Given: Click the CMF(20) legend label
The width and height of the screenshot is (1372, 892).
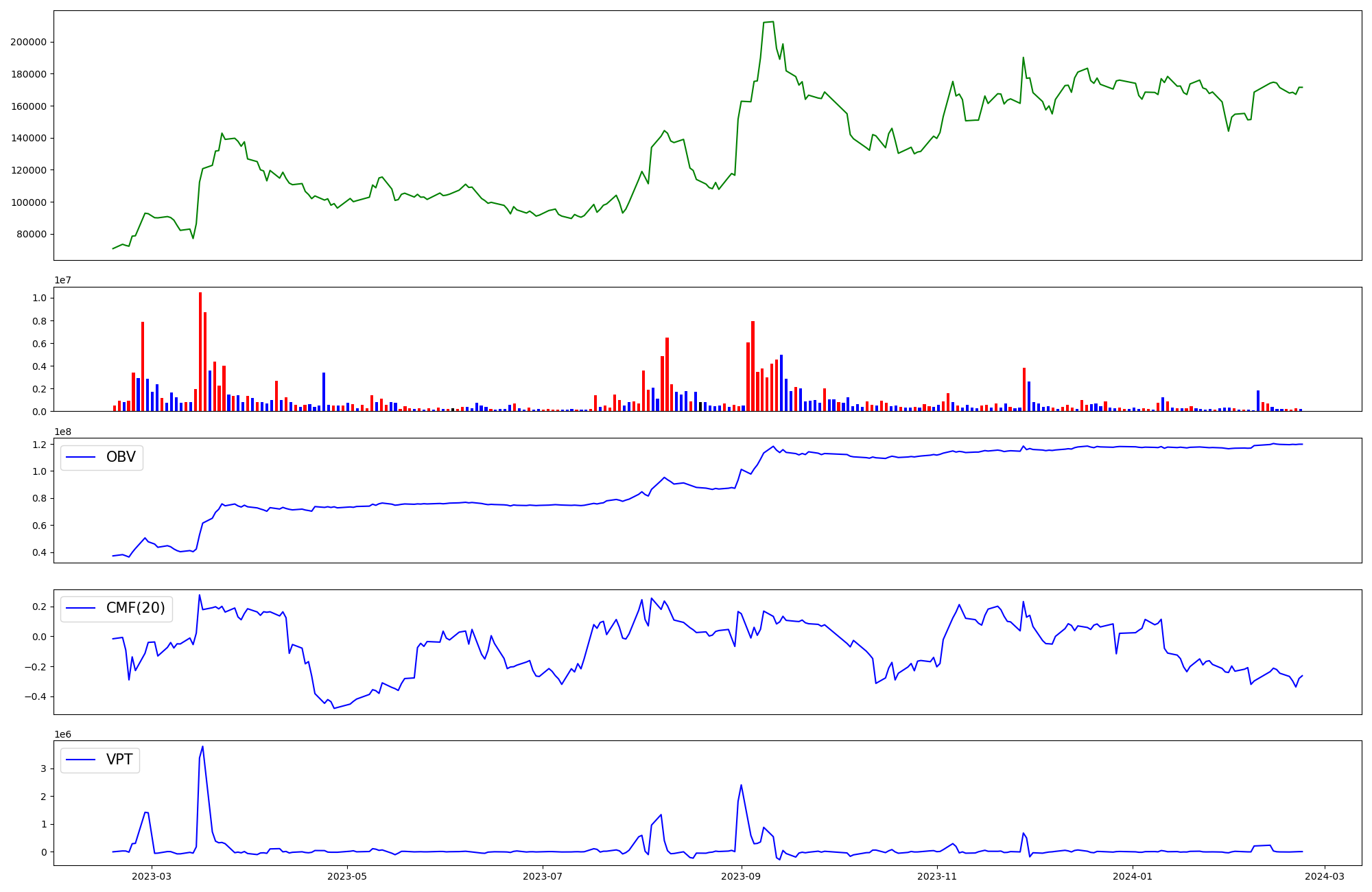Looking at the screenshot, I should (135, 608).
